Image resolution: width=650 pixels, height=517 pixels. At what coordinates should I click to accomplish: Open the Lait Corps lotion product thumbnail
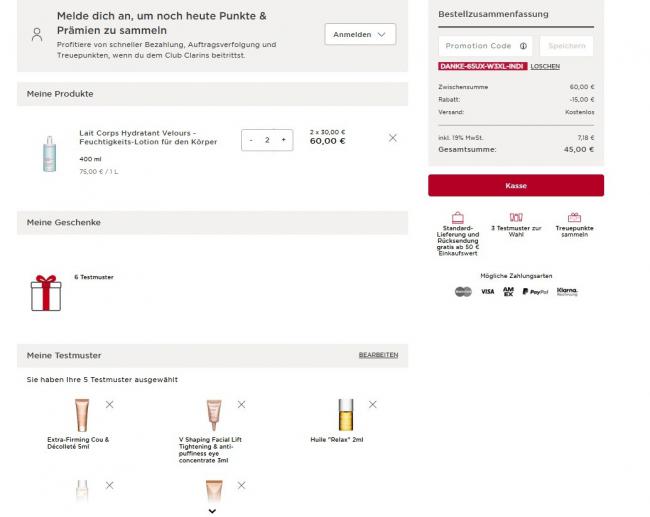coord(50,153)
